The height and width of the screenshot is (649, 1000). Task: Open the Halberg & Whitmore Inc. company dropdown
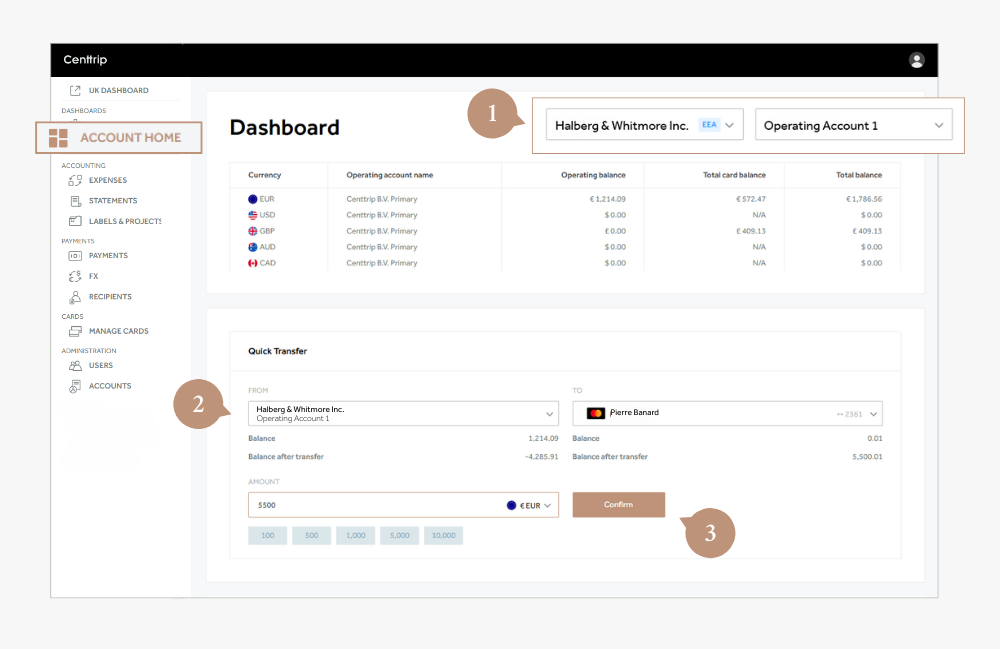click(645, 125)
